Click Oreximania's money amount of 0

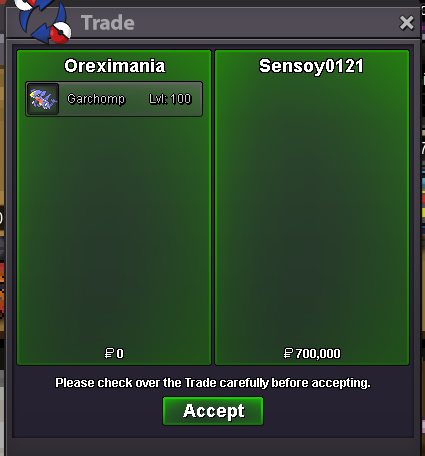pyautogui.click(x=120, y=353)
